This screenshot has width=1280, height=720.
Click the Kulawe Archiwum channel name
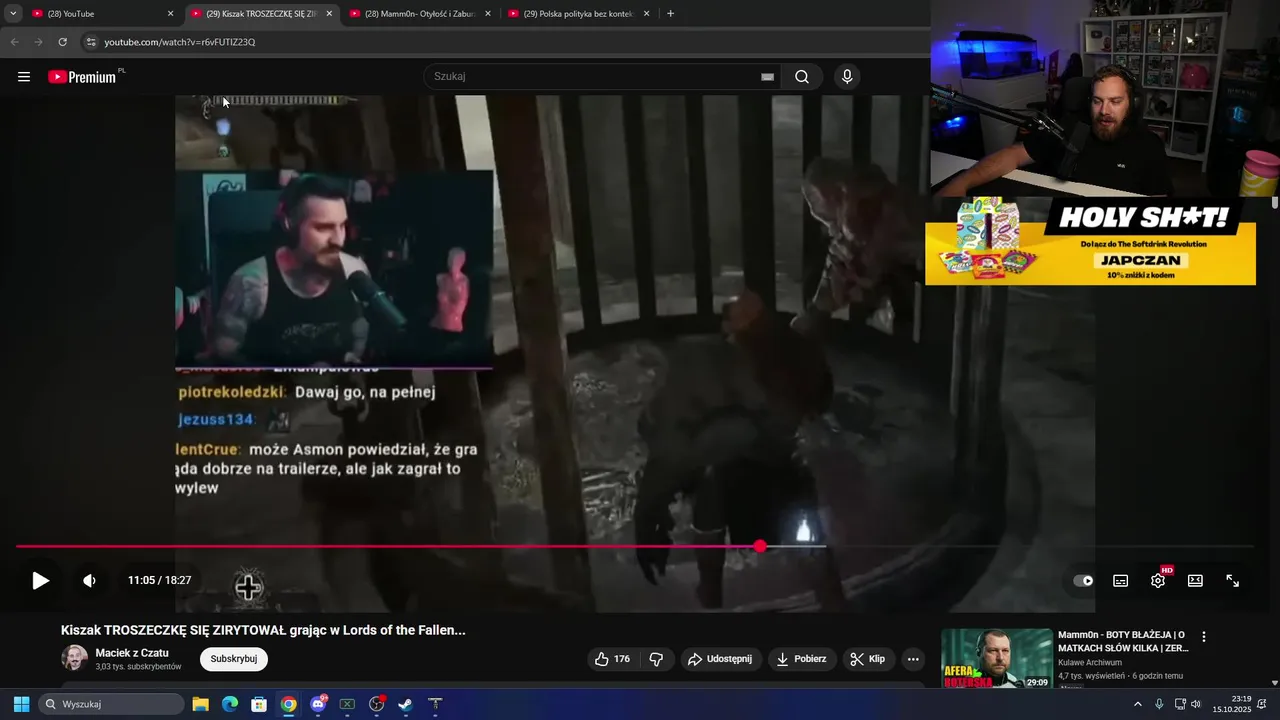(x=1090, y=663)
